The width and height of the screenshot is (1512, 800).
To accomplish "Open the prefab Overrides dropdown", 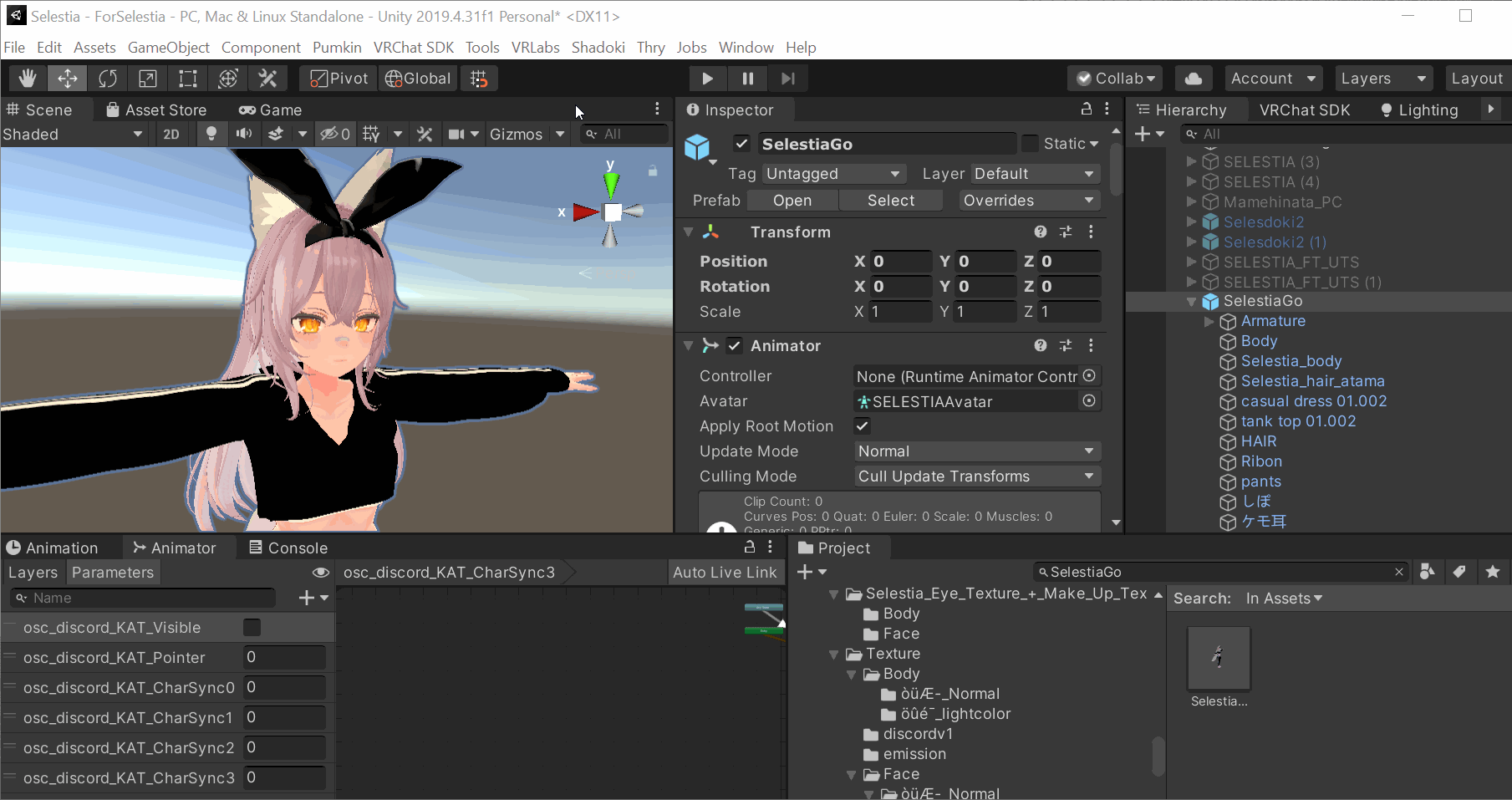I will (1028, 201).
